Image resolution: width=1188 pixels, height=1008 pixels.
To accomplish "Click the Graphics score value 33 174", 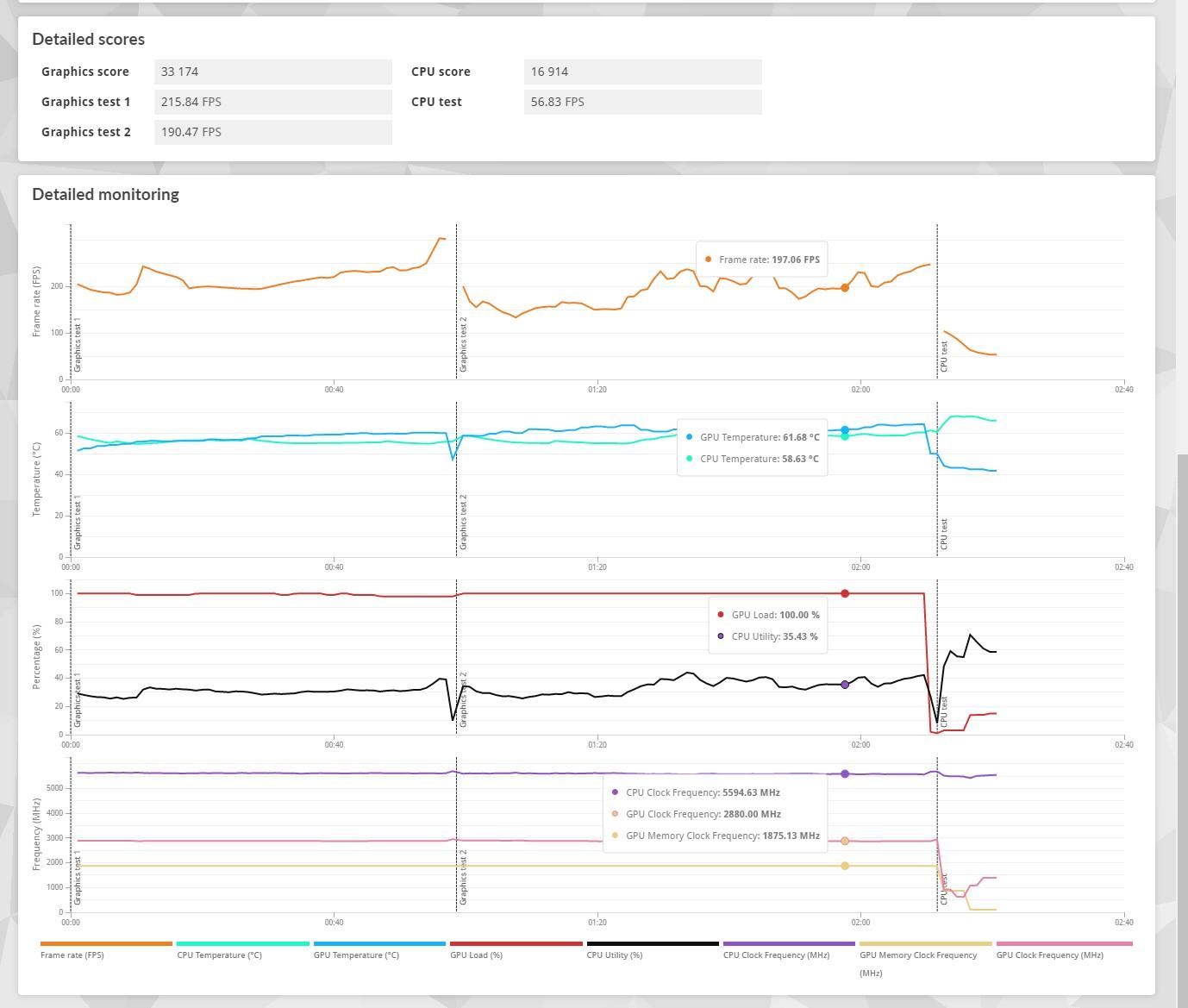I will pos(273,72).
